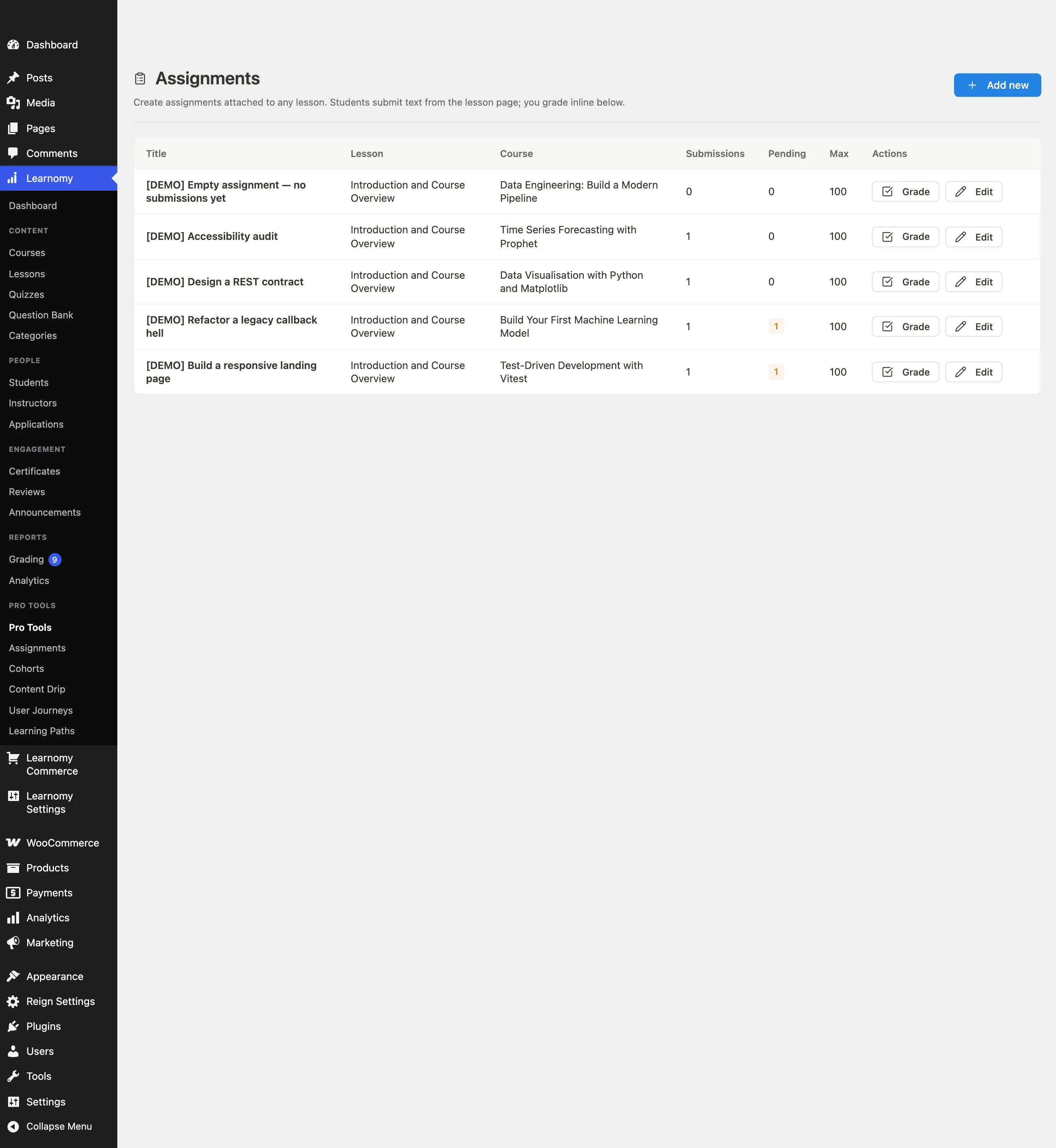
Task: Click the Tools wrench icon
Action: point(13,1076)
